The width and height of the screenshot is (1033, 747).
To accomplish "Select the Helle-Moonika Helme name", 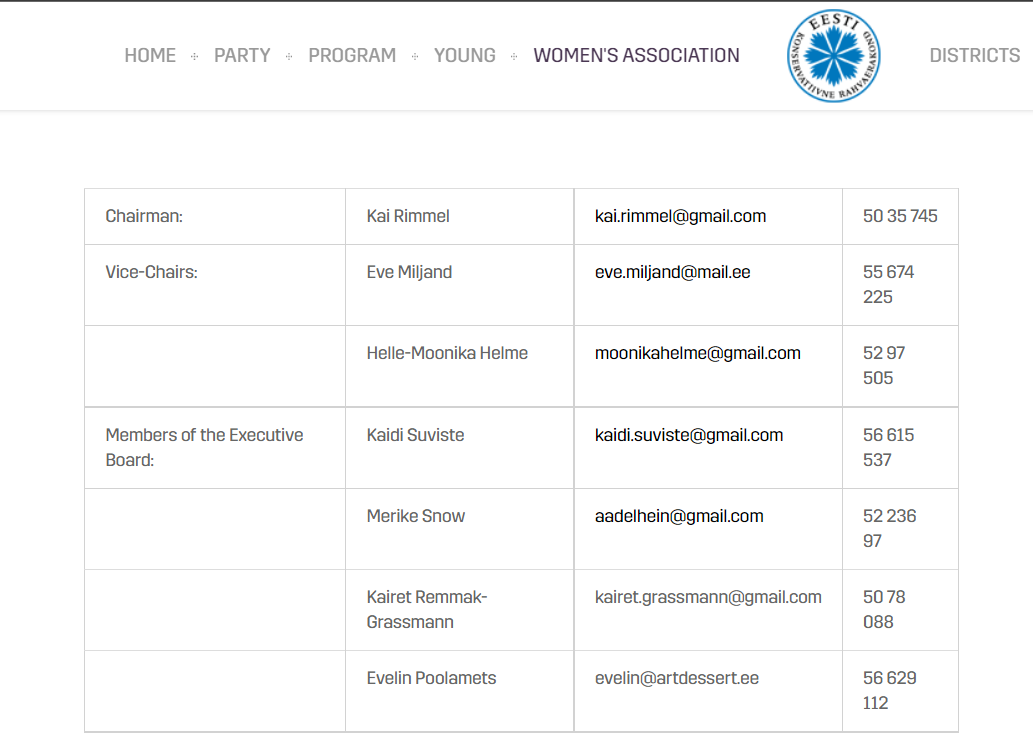I will tap(447, 353).
